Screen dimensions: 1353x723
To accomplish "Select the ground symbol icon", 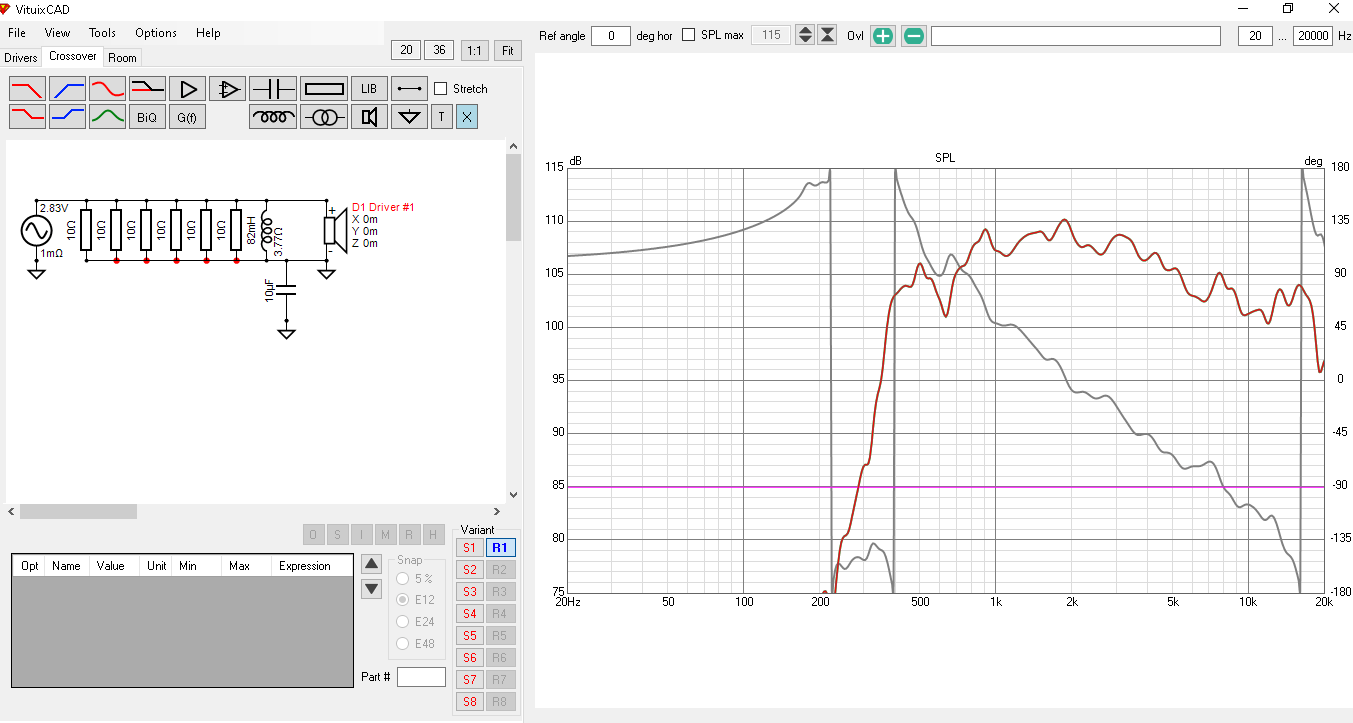I will coord(409,117).
